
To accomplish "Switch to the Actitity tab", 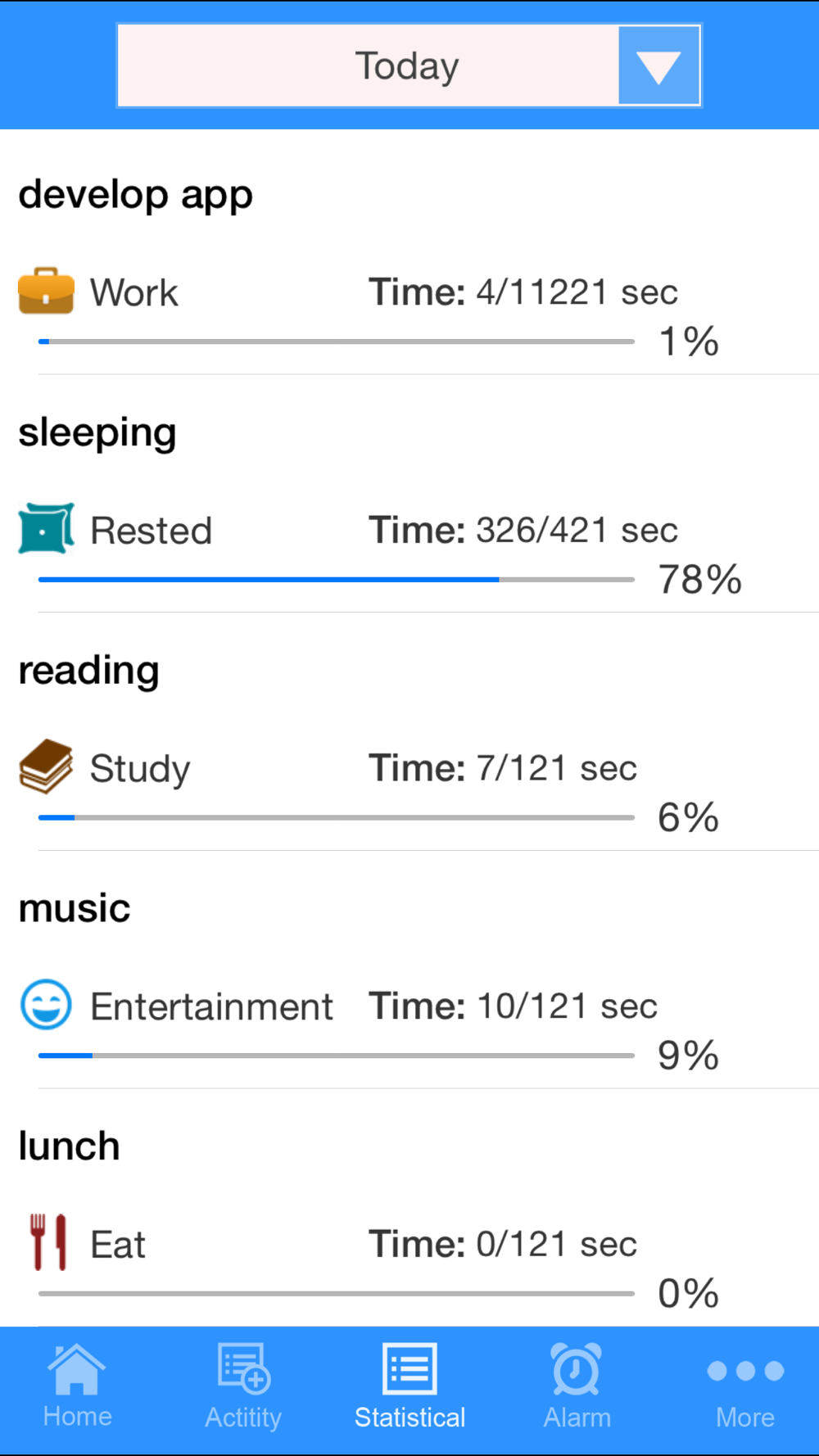I will (x=243, y=1386).
